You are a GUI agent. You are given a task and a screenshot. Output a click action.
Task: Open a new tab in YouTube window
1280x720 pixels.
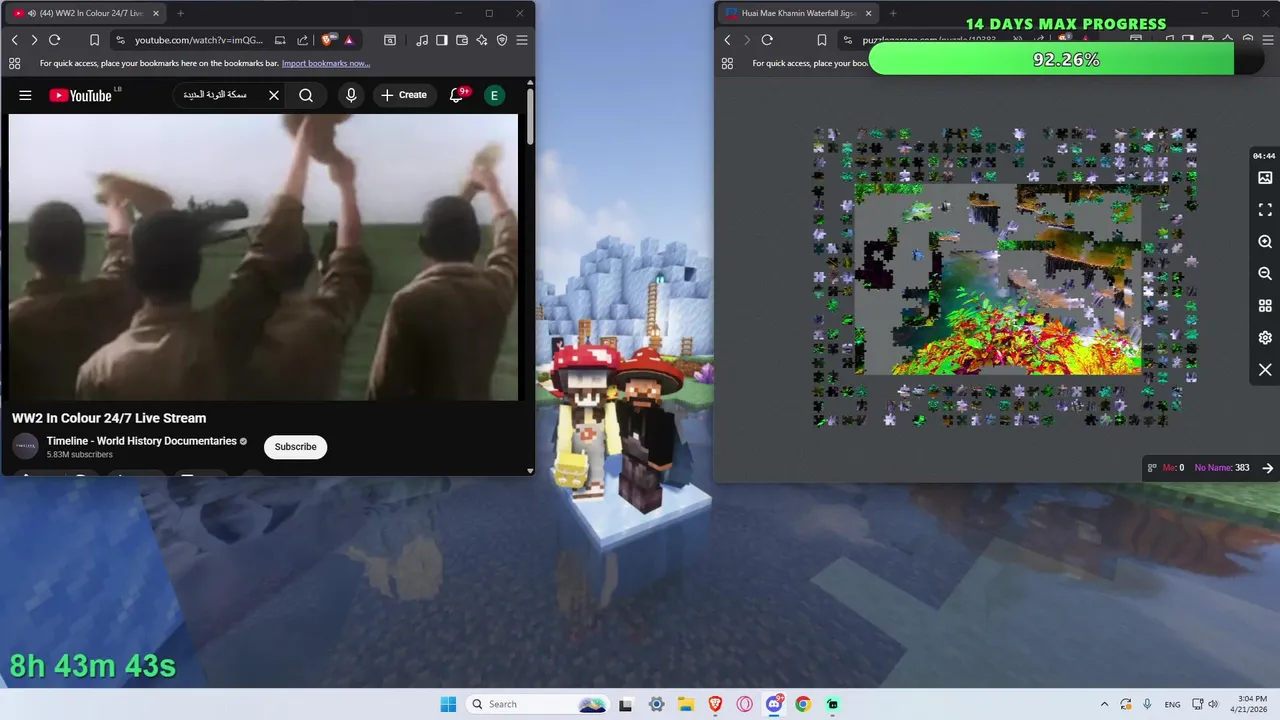point(180,13)
